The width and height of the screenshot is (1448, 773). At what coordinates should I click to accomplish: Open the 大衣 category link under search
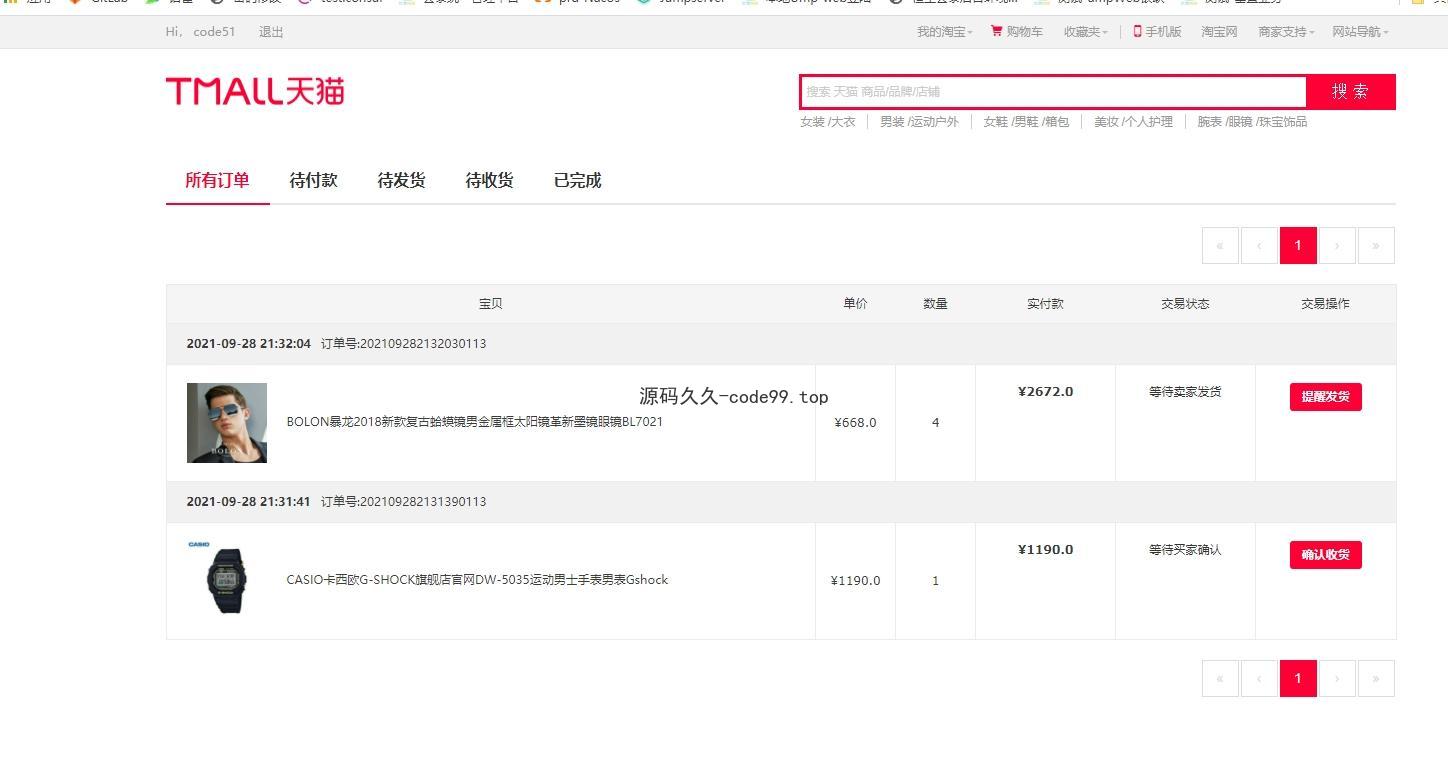point(844,121)
